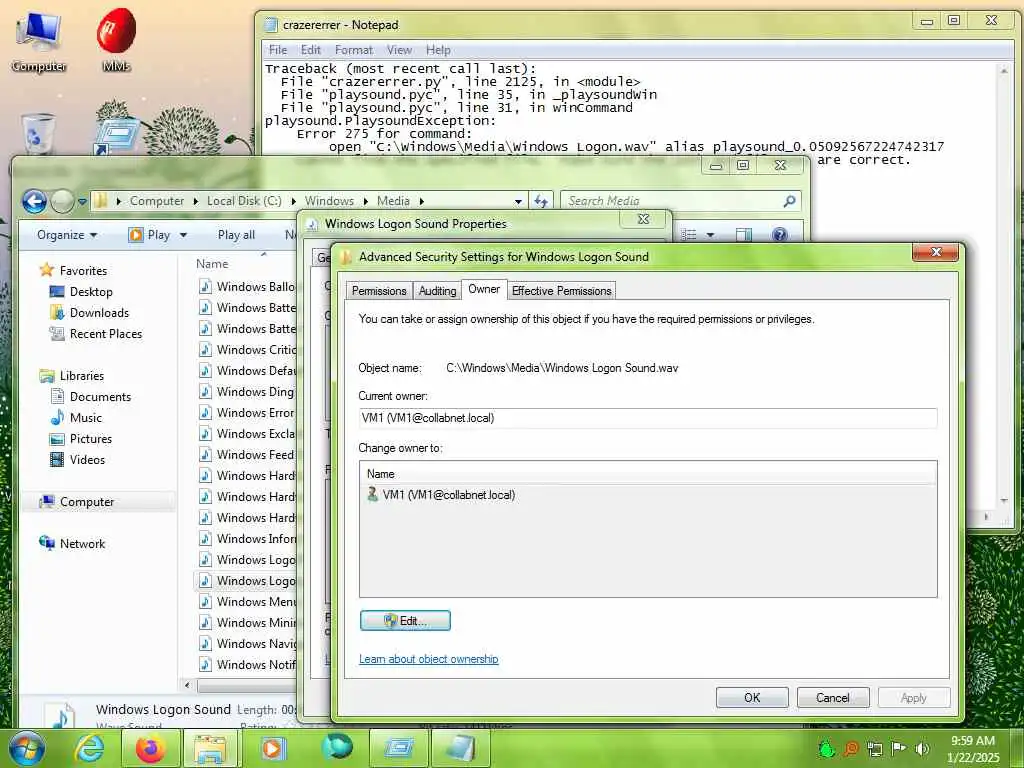Image resolution: width=1024 pixels, height=768 pixels.
Task: Select the Windows Error file row
Action: [x=246, y=413]
